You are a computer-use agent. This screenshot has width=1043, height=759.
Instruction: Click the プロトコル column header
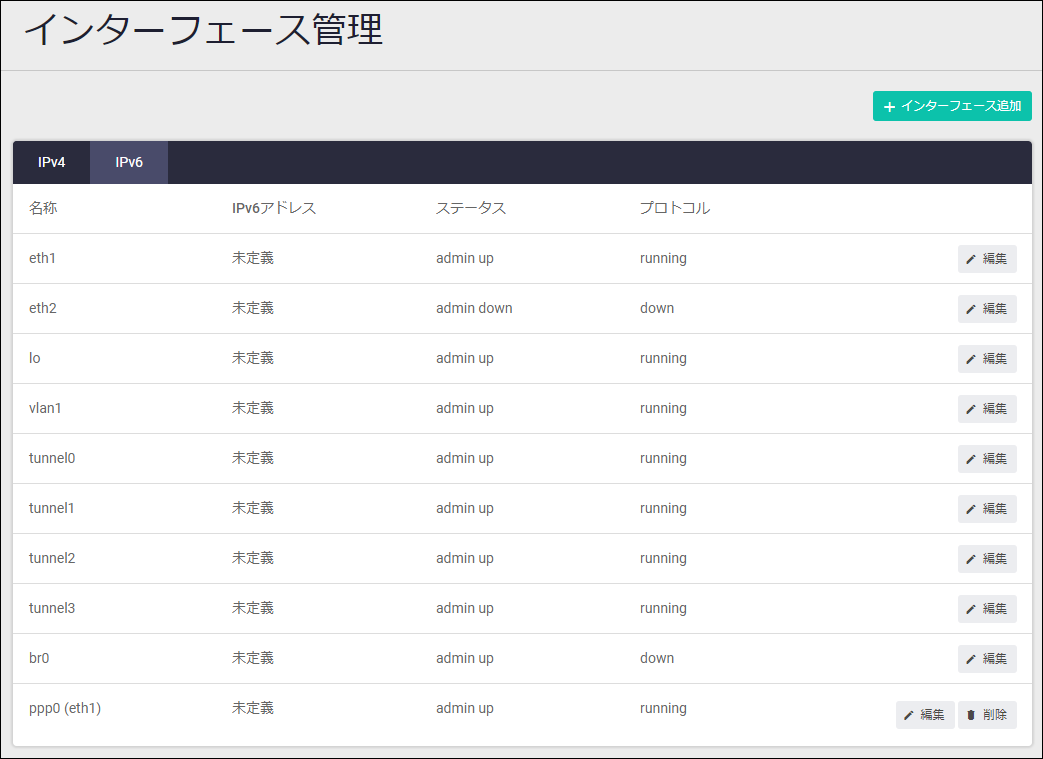(675, 208)
